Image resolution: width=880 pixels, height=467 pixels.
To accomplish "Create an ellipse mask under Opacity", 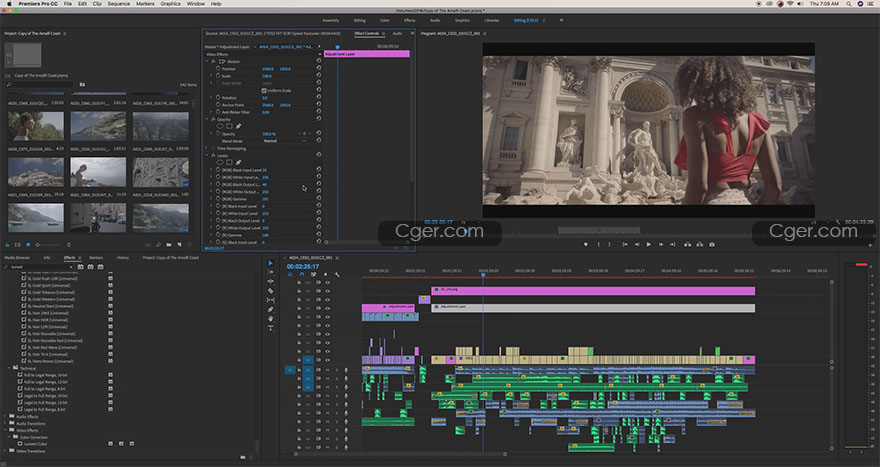I will point(220,126).
